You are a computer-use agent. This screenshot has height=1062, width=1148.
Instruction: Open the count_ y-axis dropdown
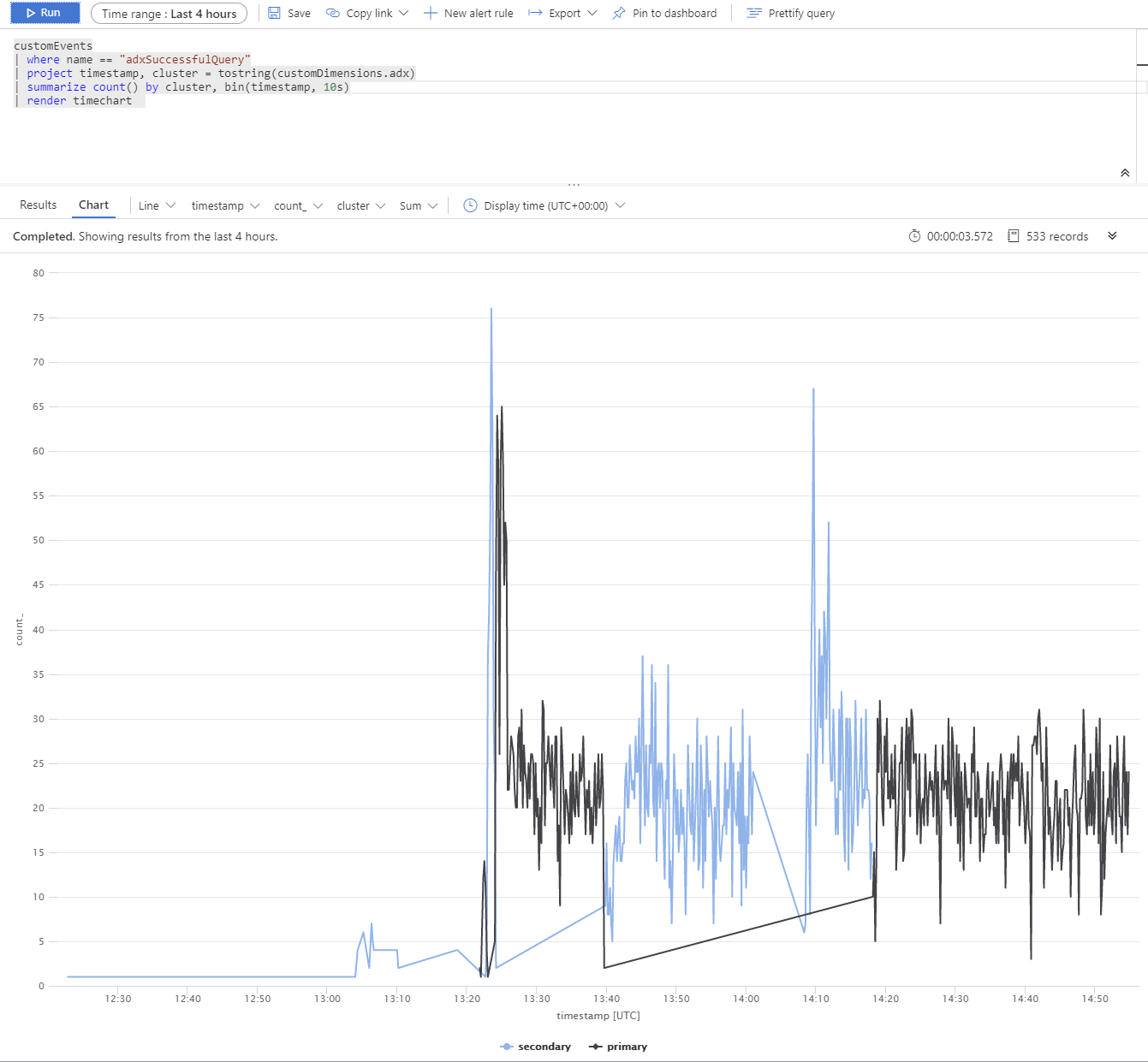point(298,206)
